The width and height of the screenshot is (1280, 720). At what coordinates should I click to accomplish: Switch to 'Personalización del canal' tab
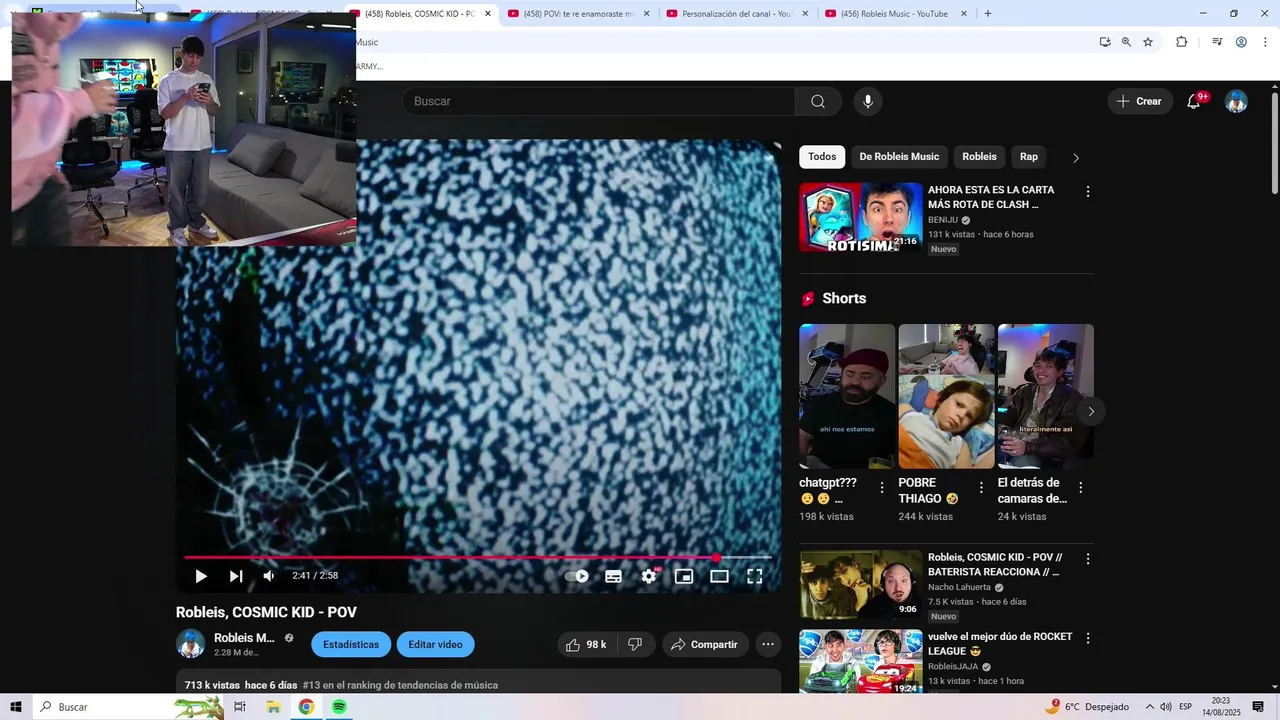pyautogui.click(x=738, y=14)
